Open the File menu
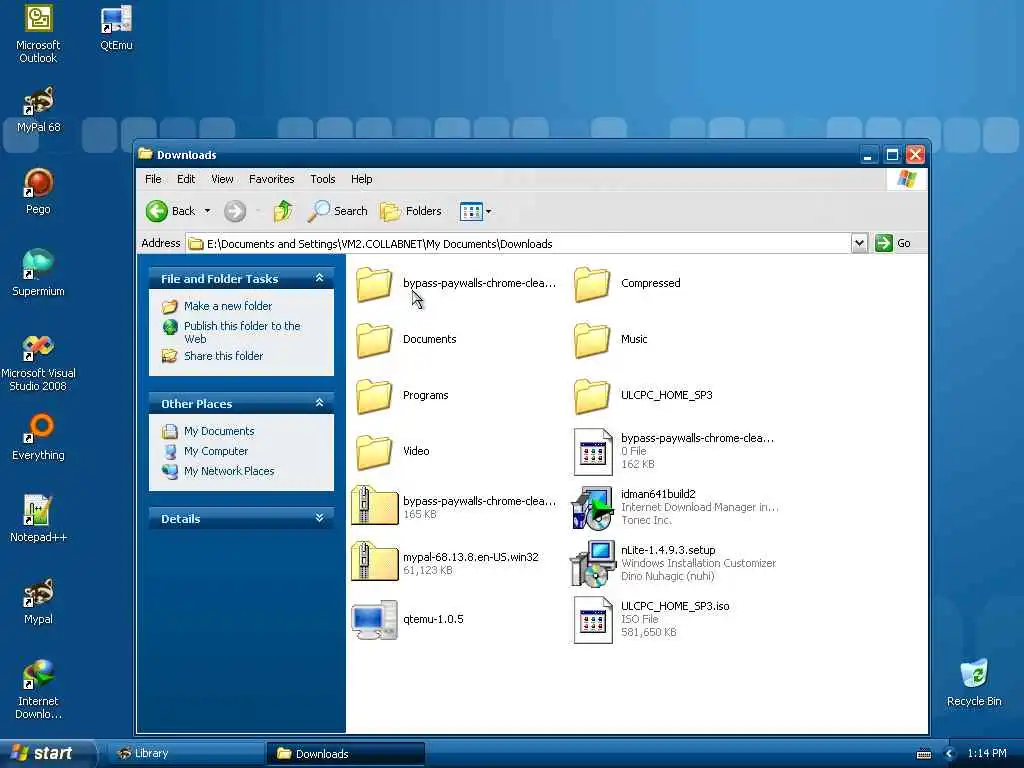Image resolution: width=1024 pixels, height=768 pixels. [x=153, y=179]
